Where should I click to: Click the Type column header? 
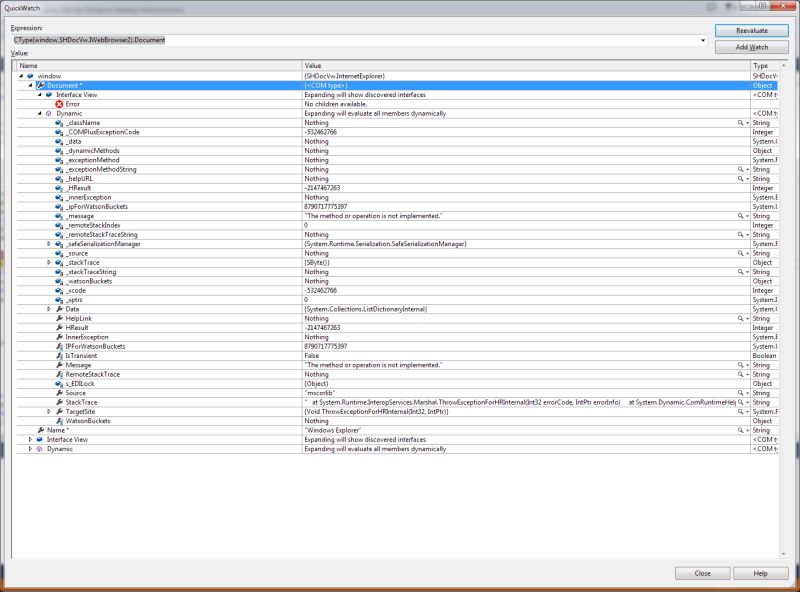coord(764,66)
